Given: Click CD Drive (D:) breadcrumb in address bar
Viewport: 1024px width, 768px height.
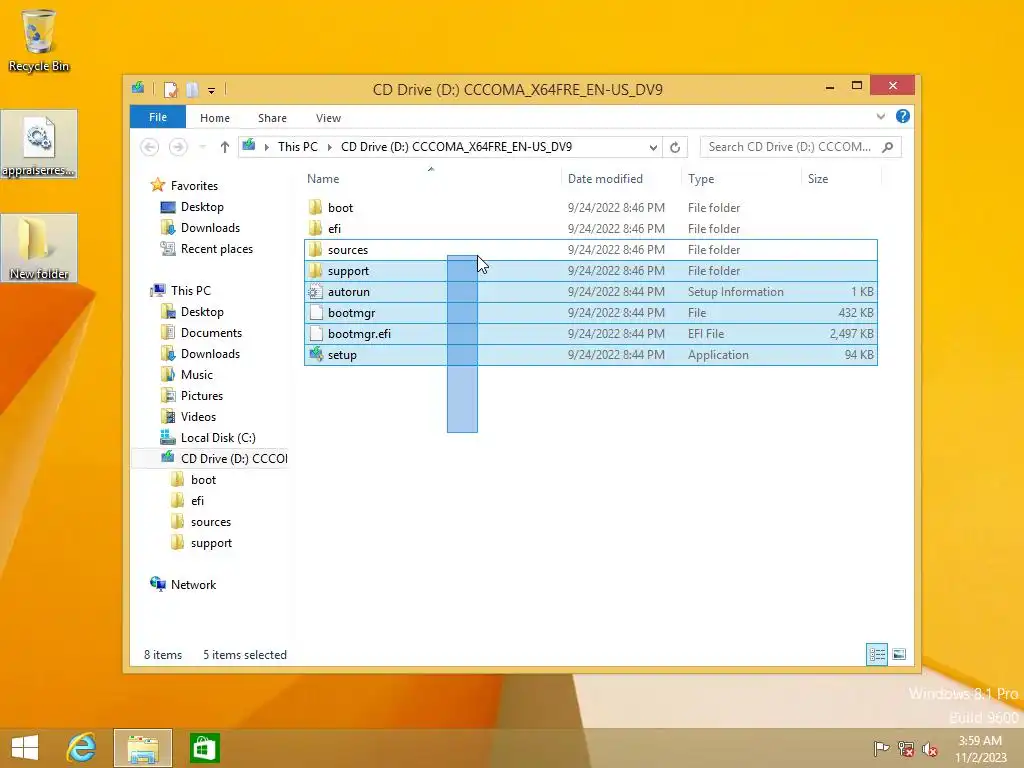Looking at the screenshot, I should (x=456, y=147).
